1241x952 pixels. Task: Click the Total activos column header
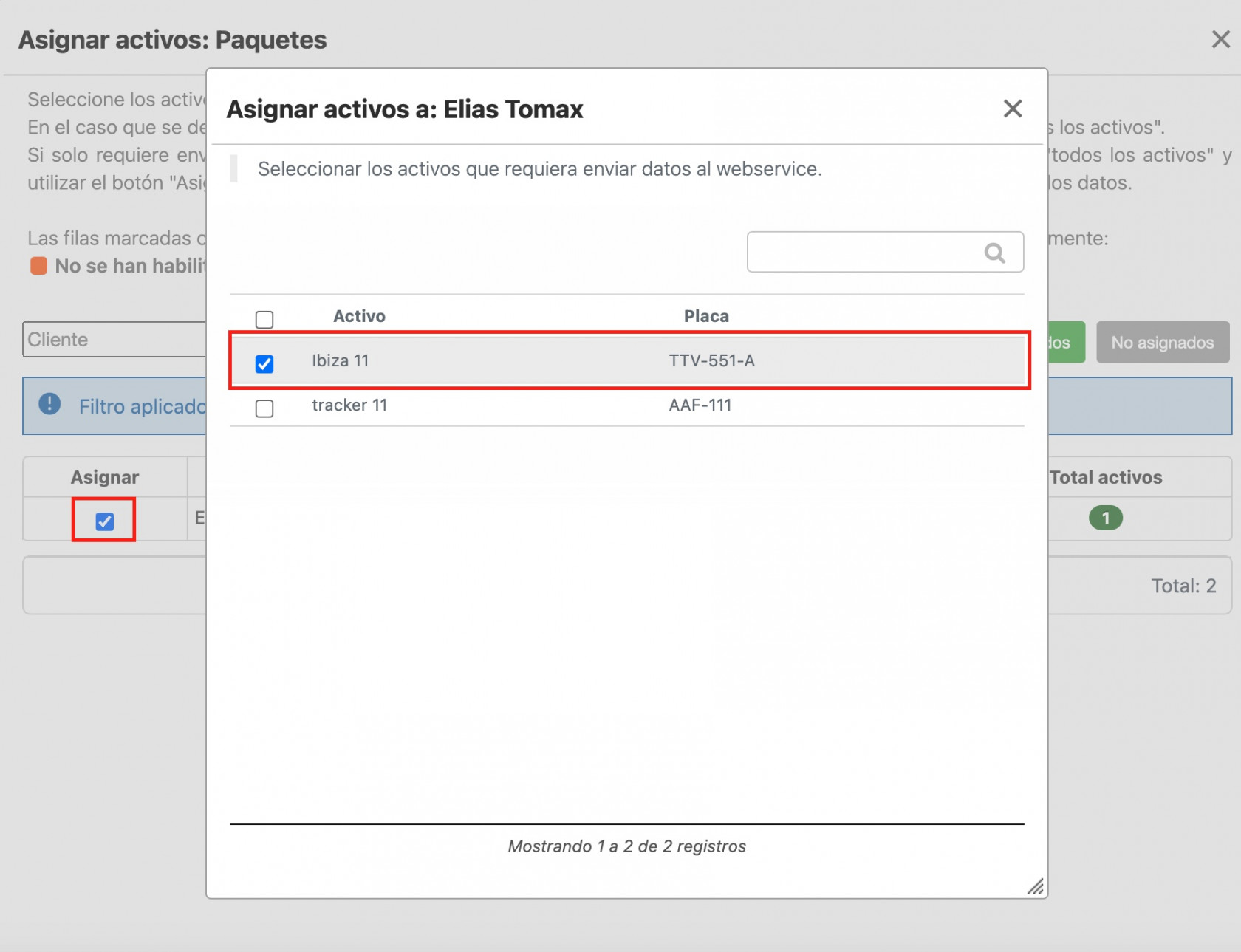(1106, 477)
